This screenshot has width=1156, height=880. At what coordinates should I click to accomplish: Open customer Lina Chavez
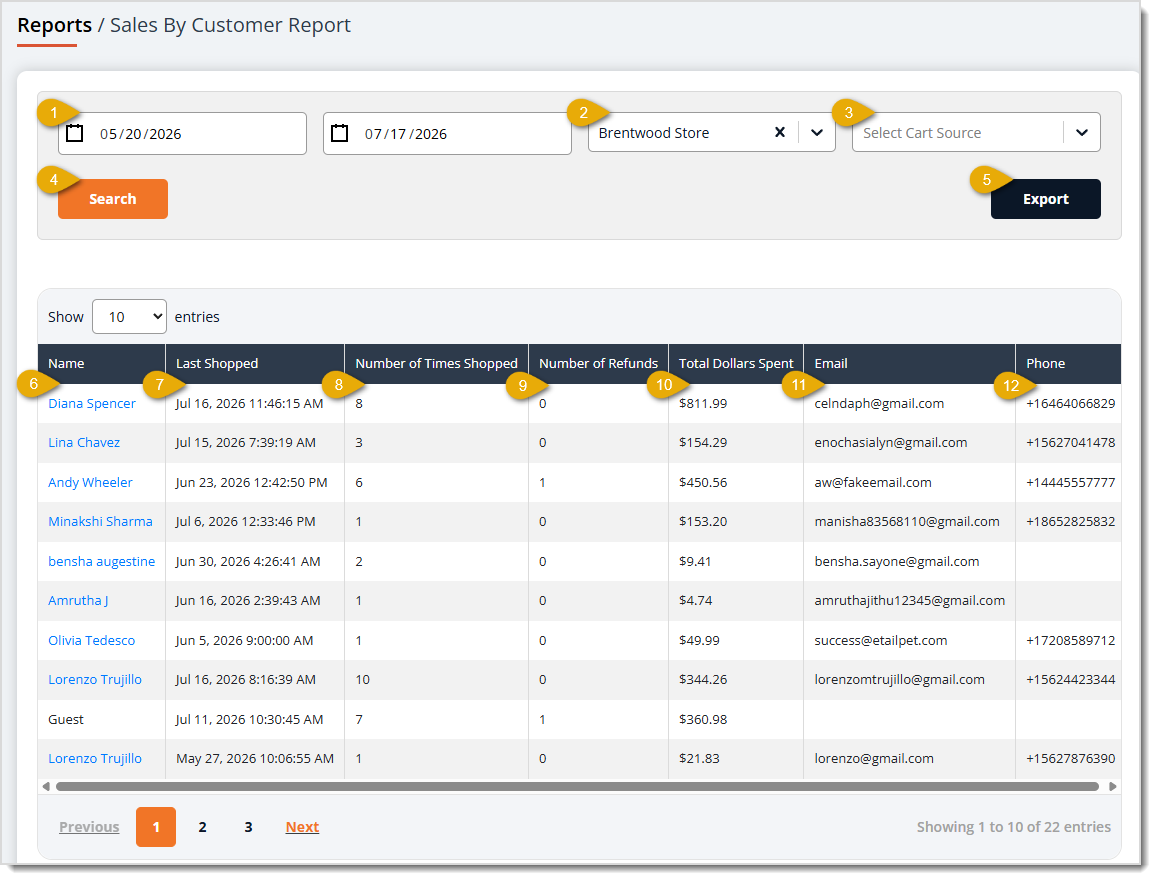pos(84,442)
